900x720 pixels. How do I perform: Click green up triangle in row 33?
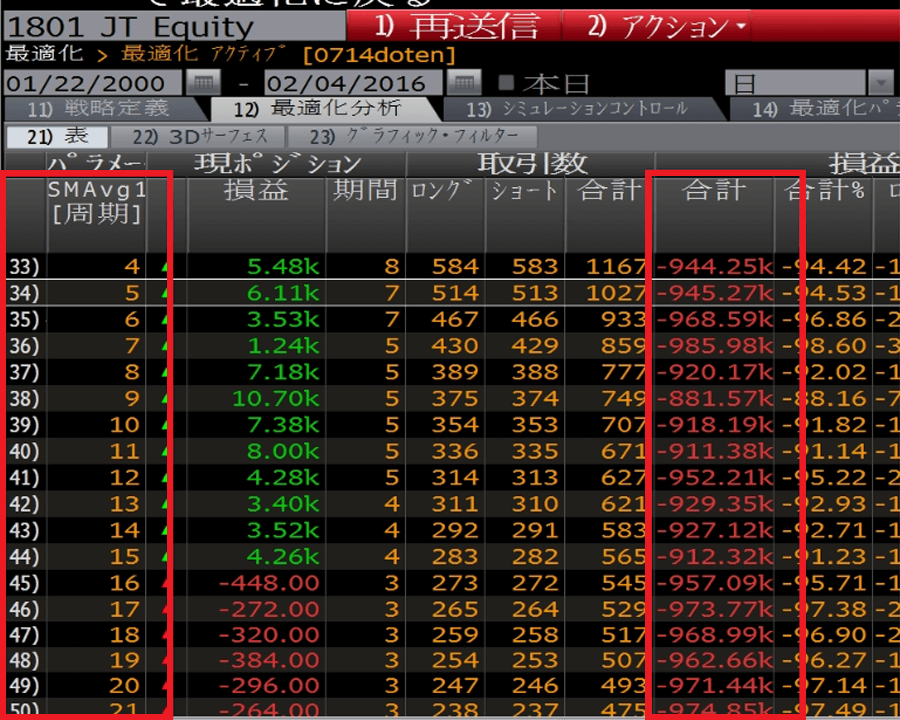coord(164,267)
